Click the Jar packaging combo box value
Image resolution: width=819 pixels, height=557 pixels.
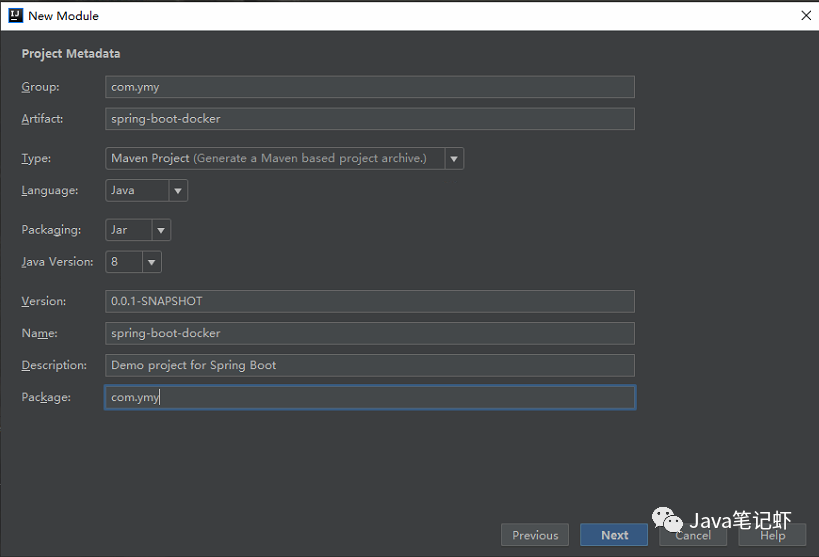click(x=119, y=230)
